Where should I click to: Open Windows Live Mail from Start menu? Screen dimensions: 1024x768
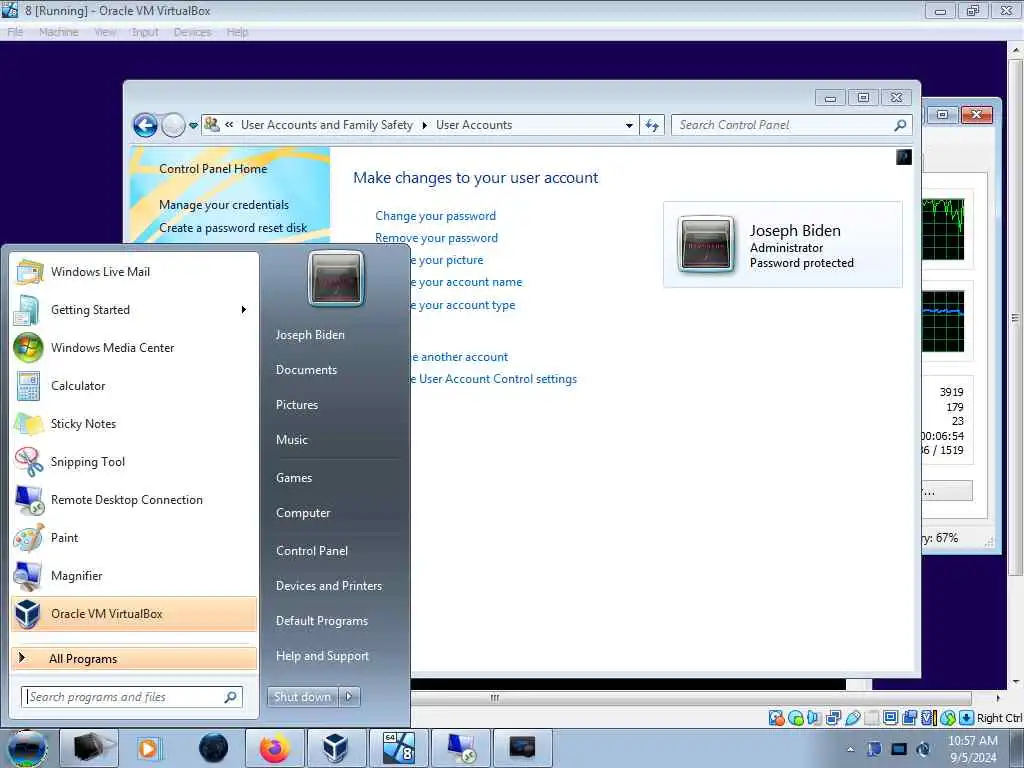pyautogui.click(x=134, y=272)
